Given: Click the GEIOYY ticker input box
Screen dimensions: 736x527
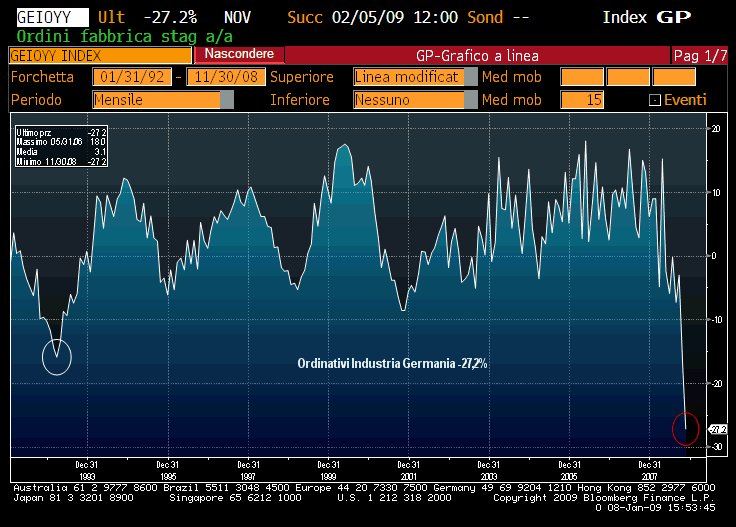Looking at the screenshot, I should click(x=52, y=18).
